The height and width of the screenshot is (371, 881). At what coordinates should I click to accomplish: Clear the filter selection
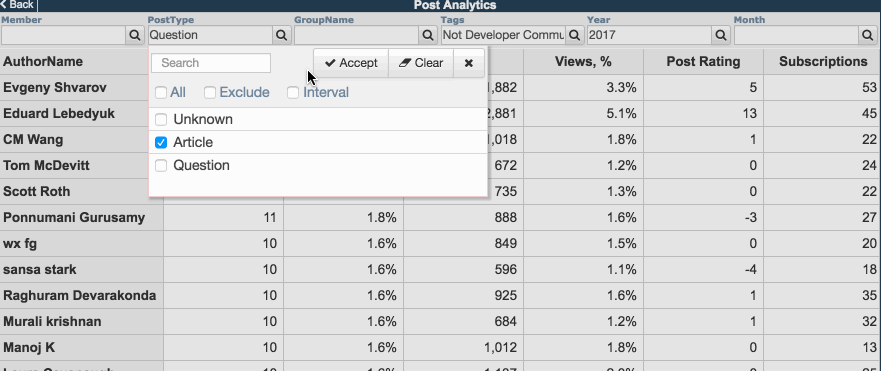(421, 63)
